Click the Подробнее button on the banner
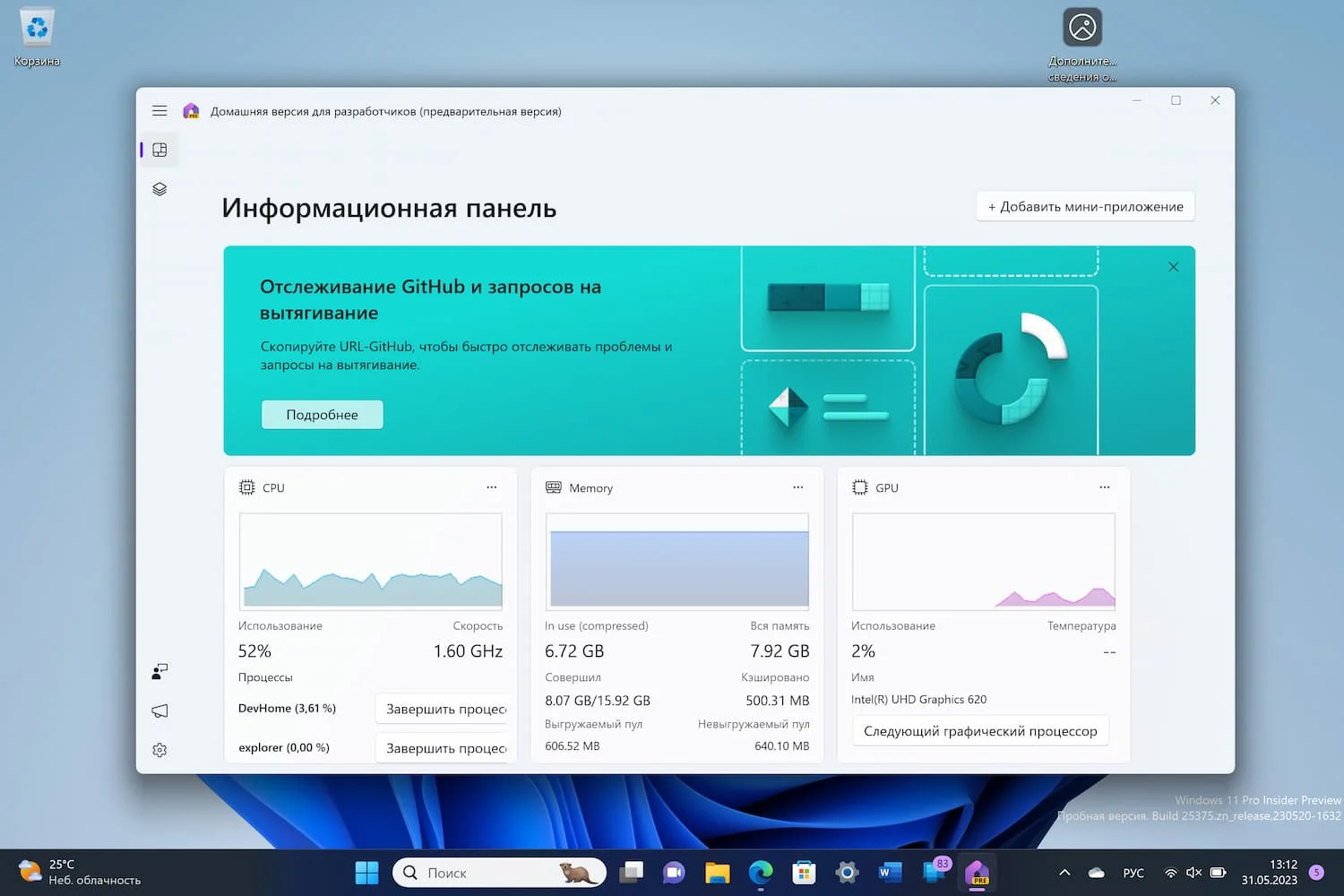 322,415
